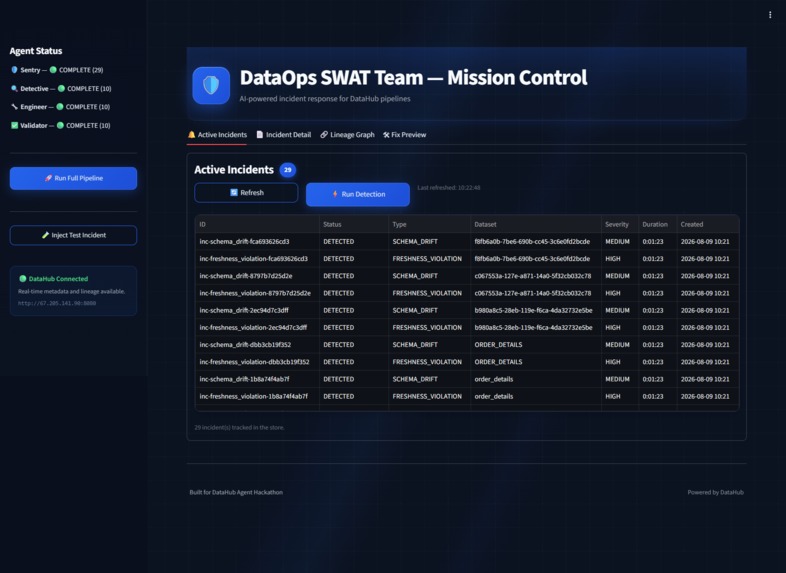786x573 pixels.
Task: Click the Detective magnifier icon
Action: click(15, 88)
